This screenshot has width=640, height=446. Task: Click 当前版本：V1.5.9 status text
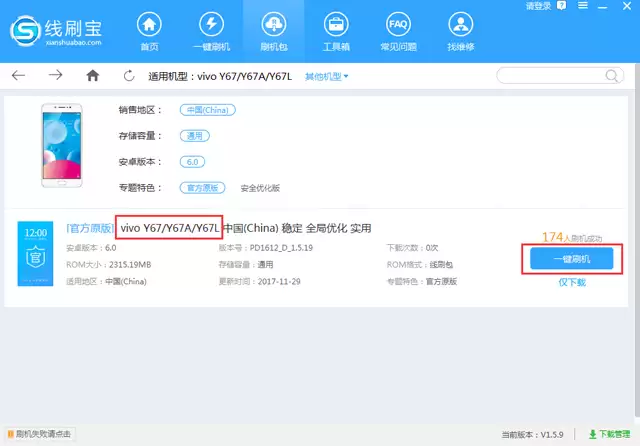[x=532, y=435]
